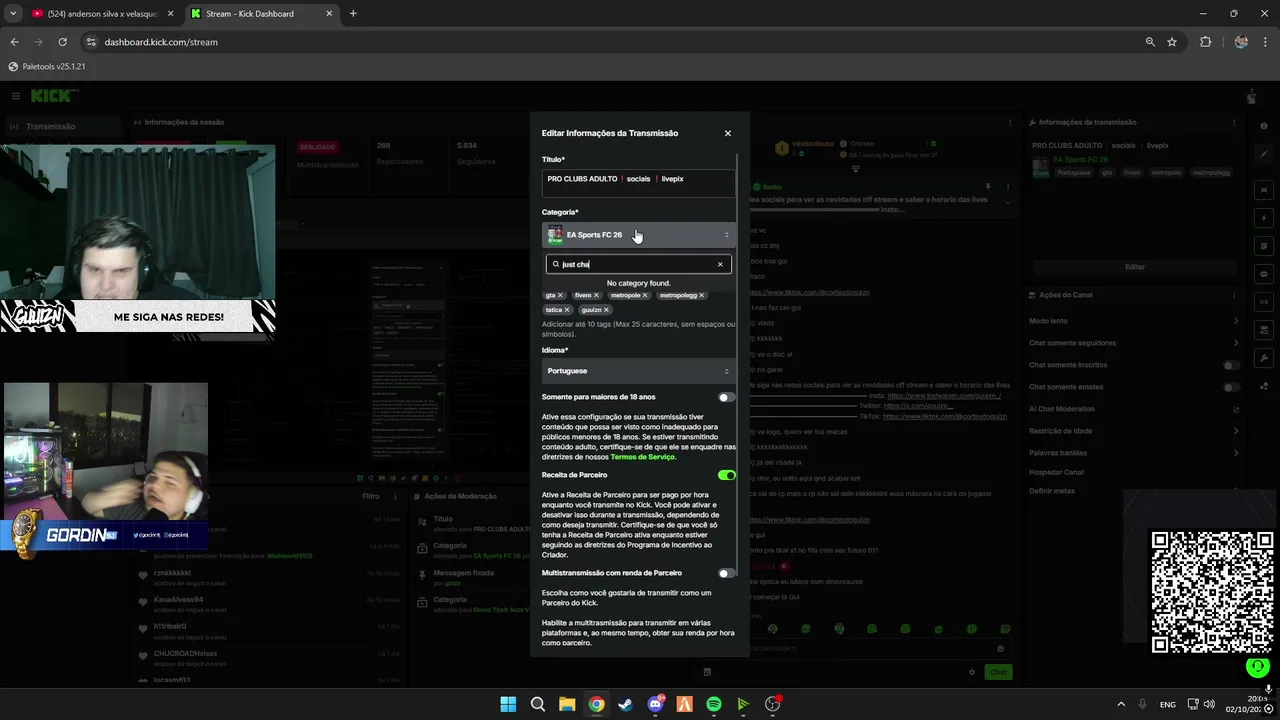Click the Kick logo in the header
Screen dimensions: 1280x720
(x=52, y=96)
